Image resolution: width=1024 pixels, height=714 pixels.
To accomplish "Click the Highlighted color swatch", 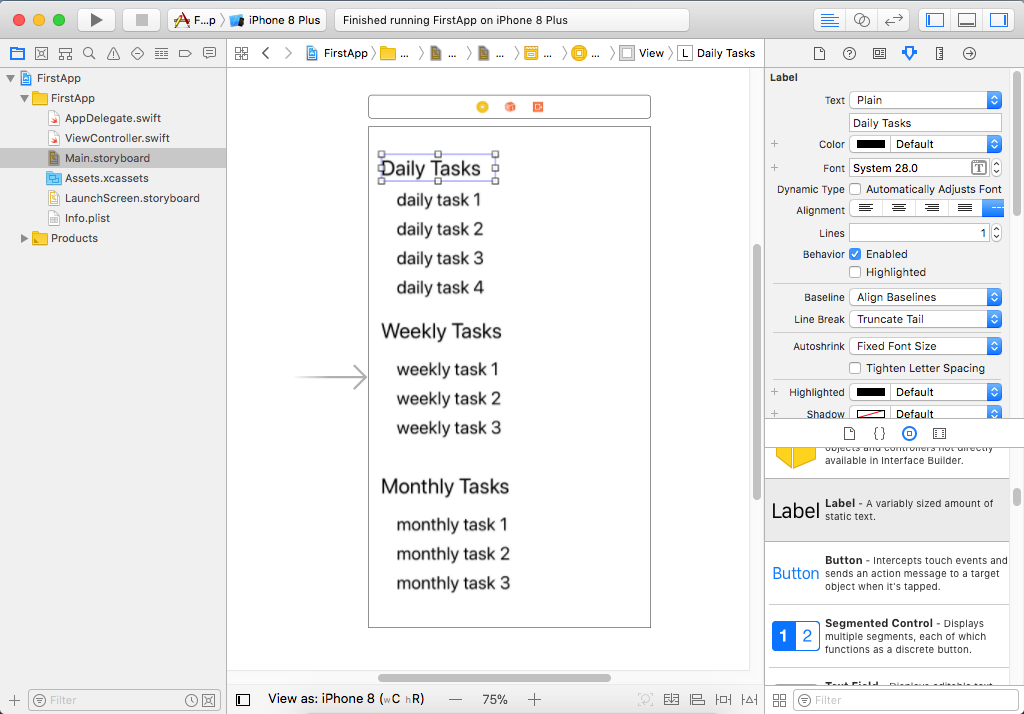I will (x=871, y=392).
